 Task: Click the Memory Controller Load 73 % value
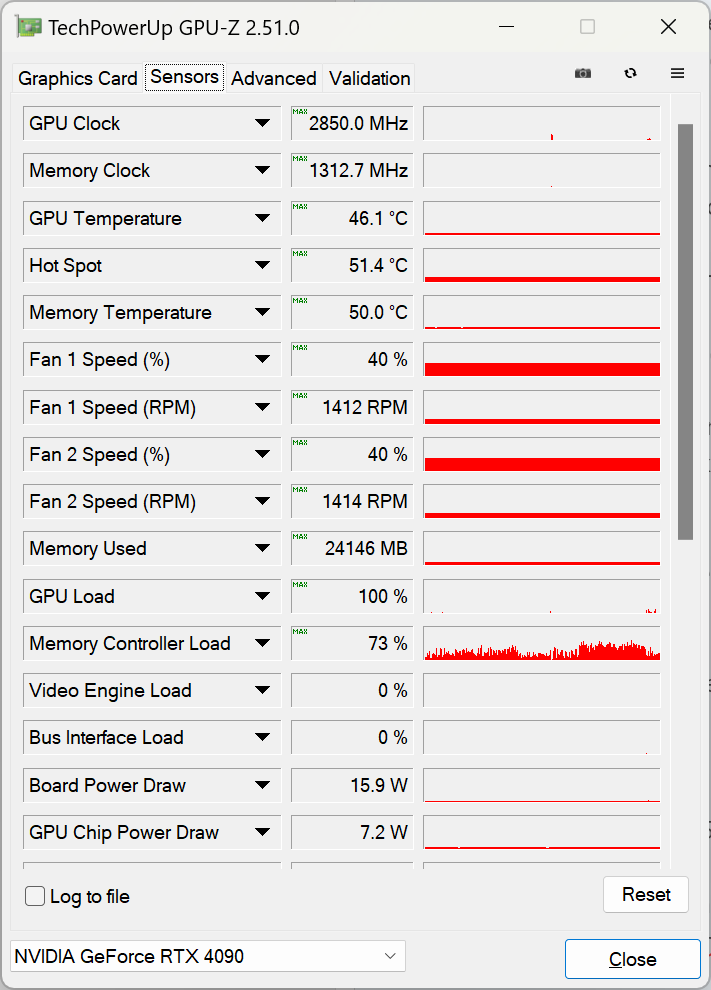352,643
